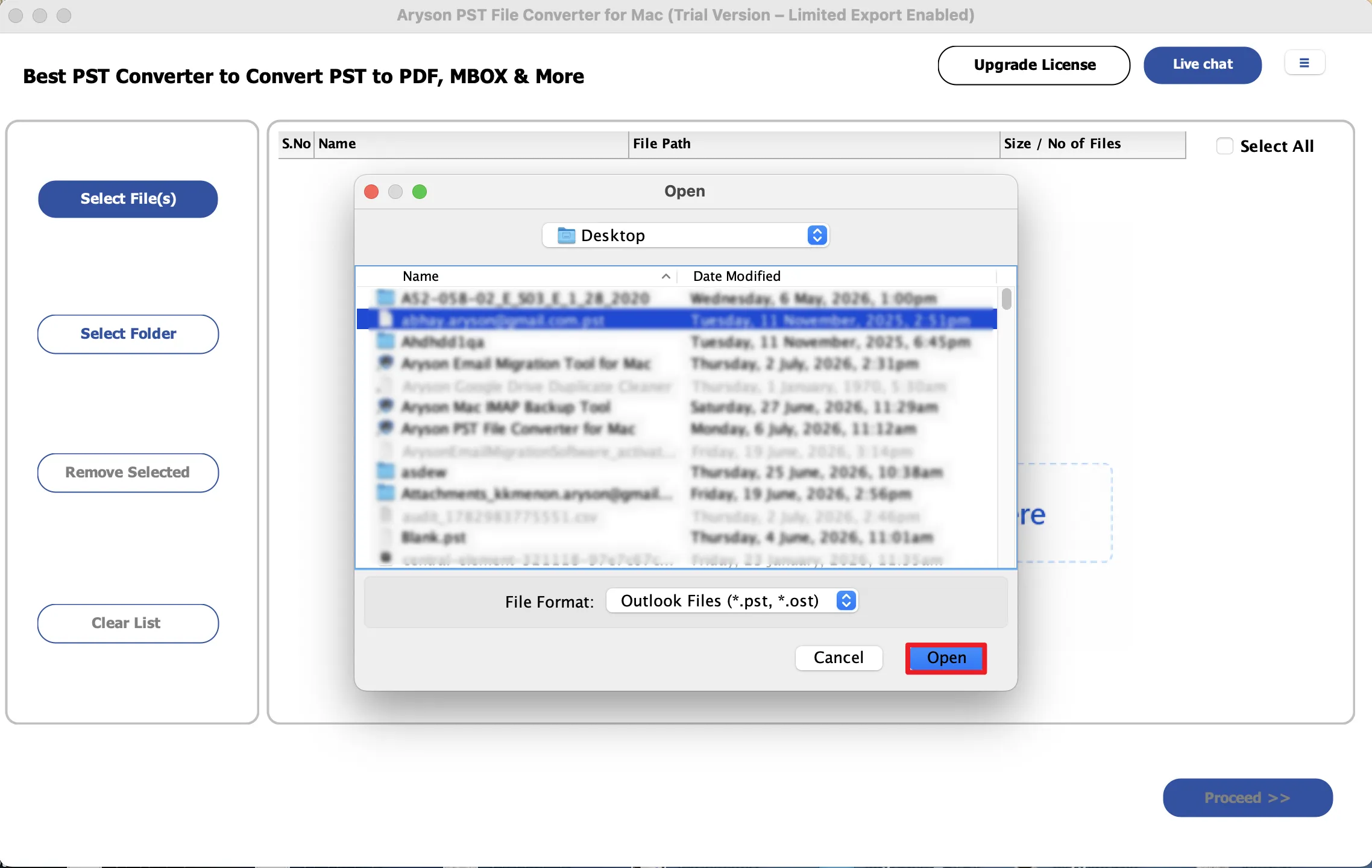This screenshot has width=1372, height=868.
Task: Click the asdew folder icon
Action: point(385,471)
